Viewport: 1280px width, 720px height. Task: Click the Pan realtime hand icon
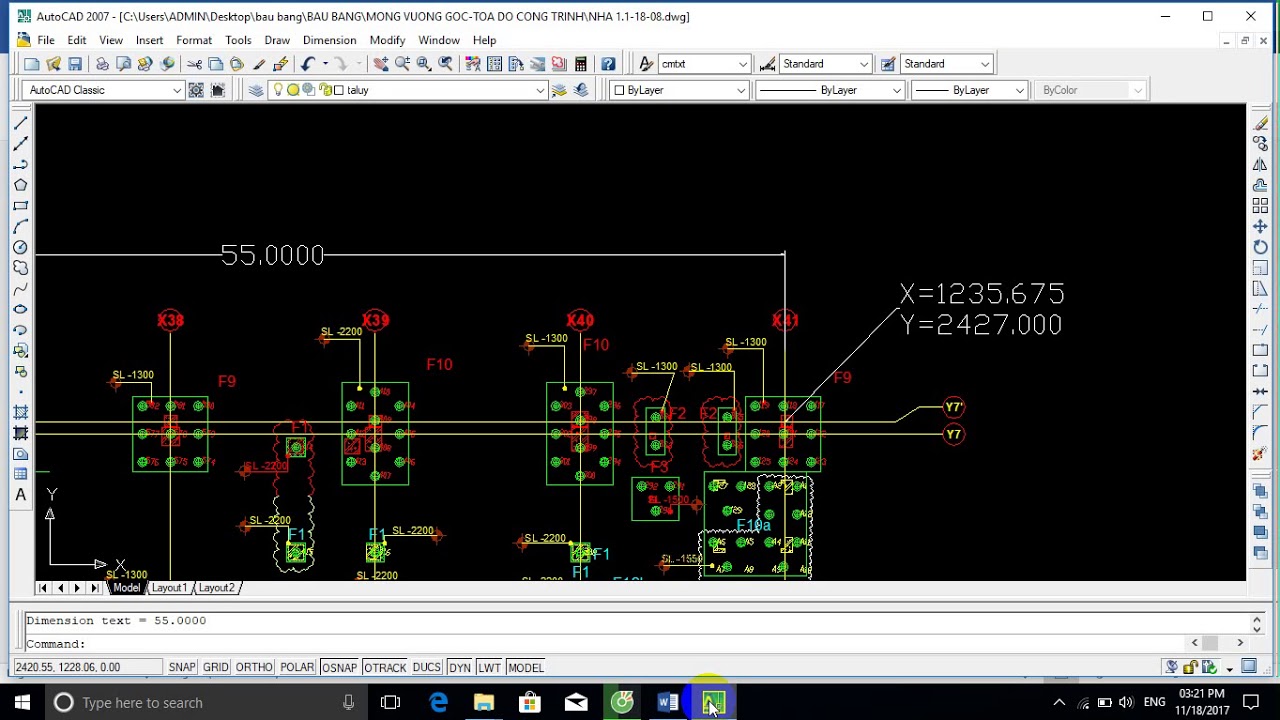pyautogui.click(x=381, y=64)
